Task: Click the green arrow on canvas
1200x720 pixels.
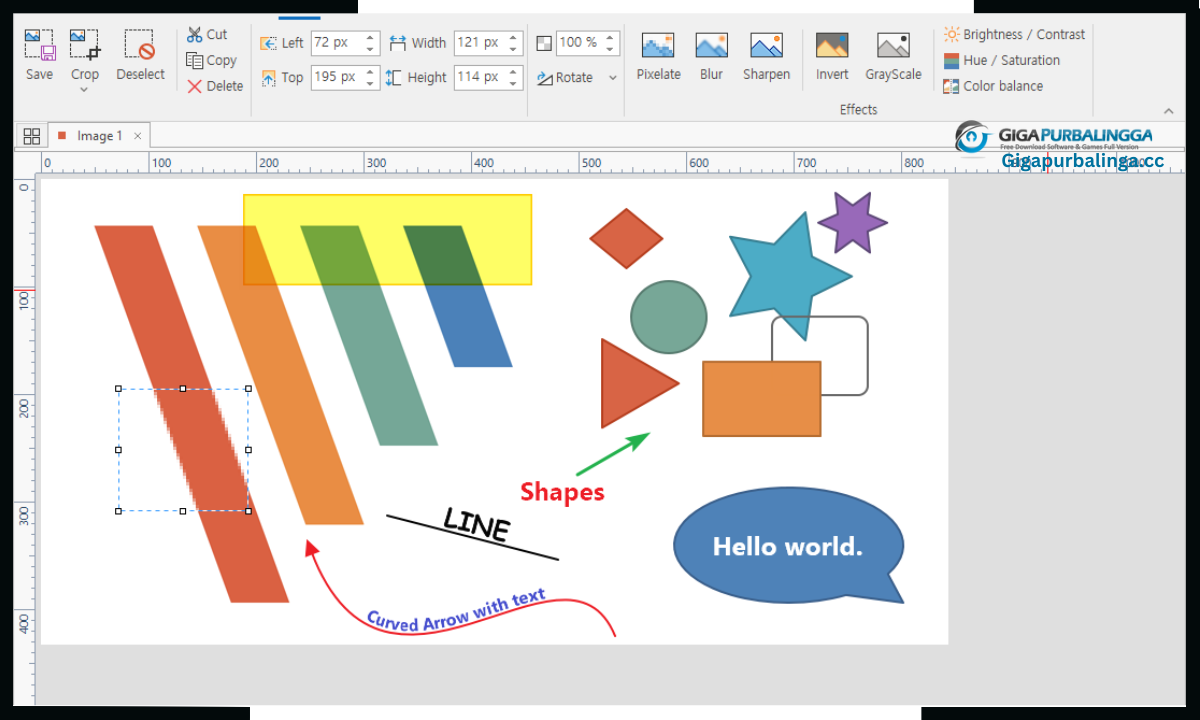Action: pos(613,454)
